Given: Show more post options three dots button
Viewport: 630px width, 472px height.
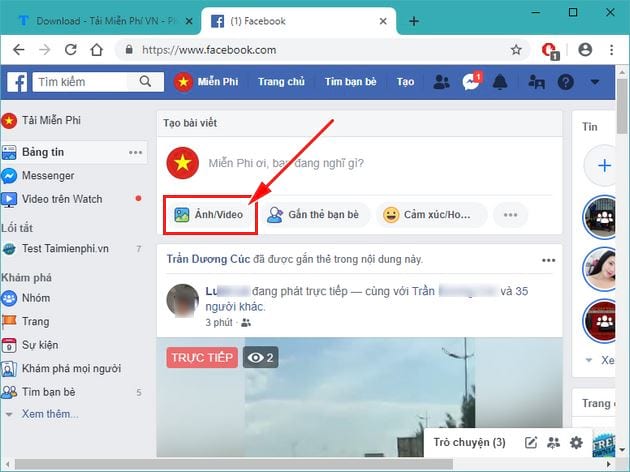Looking at the screenshot, I should pos(510,215).
